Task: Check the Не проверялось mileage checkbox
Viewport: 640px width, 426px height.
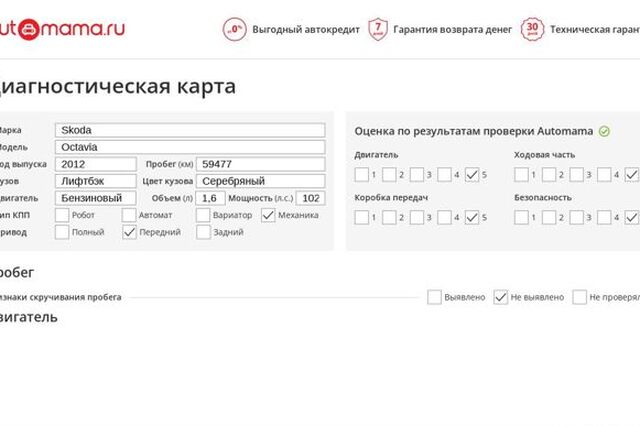Action: point(580,297)
